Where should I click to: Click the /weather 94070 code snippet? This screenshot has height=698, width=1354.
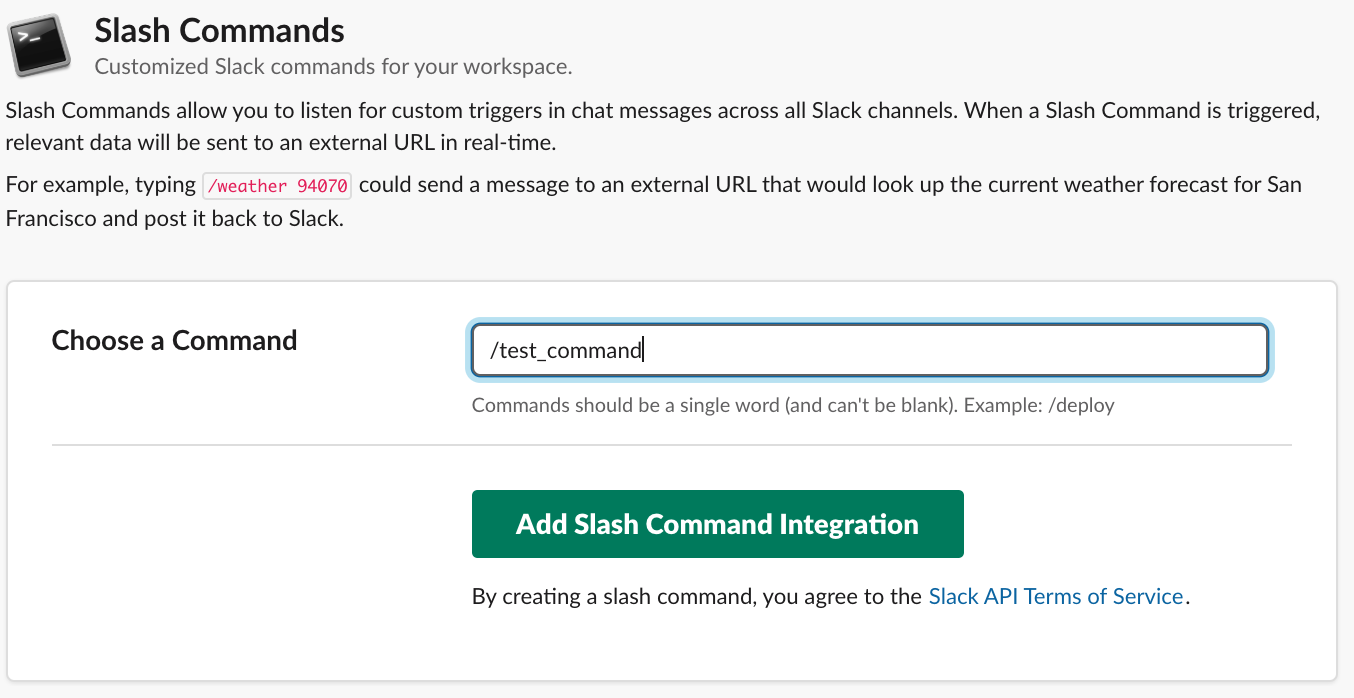277,186
